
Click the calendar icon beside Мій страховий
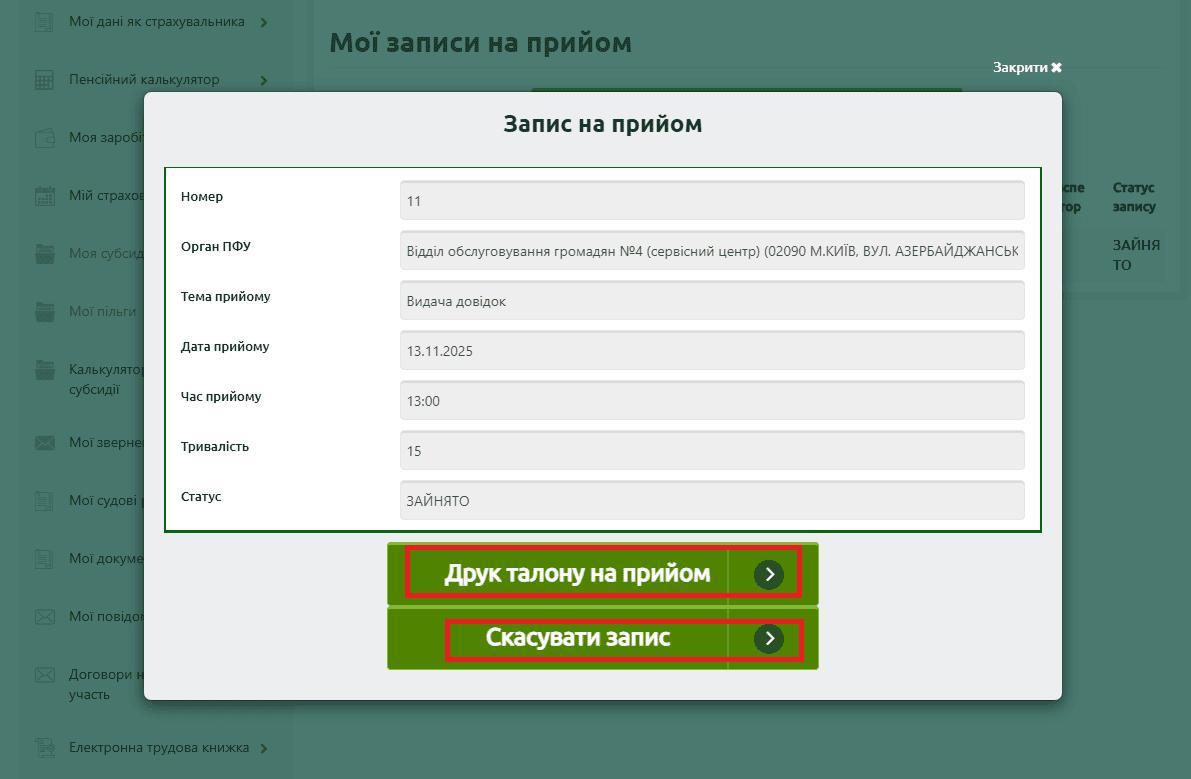[x=44, y=196]
